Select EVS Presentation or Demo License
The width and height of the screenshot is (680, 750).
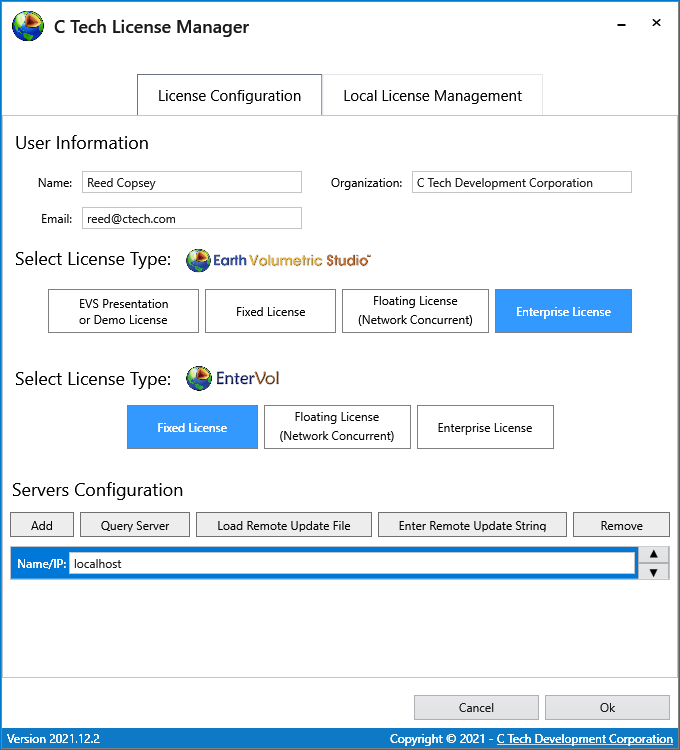(x=123, y=311)
